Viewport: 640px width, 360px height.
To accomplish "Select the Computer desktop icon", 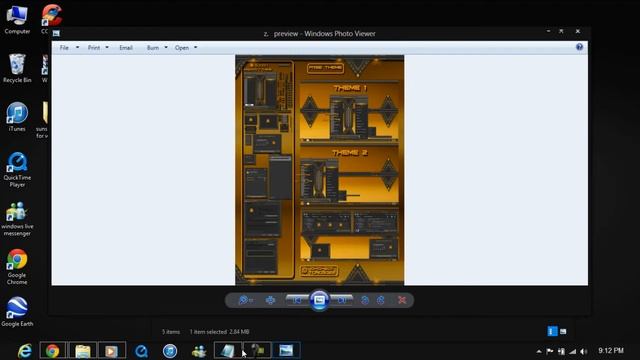I will [x=17, y=20].
